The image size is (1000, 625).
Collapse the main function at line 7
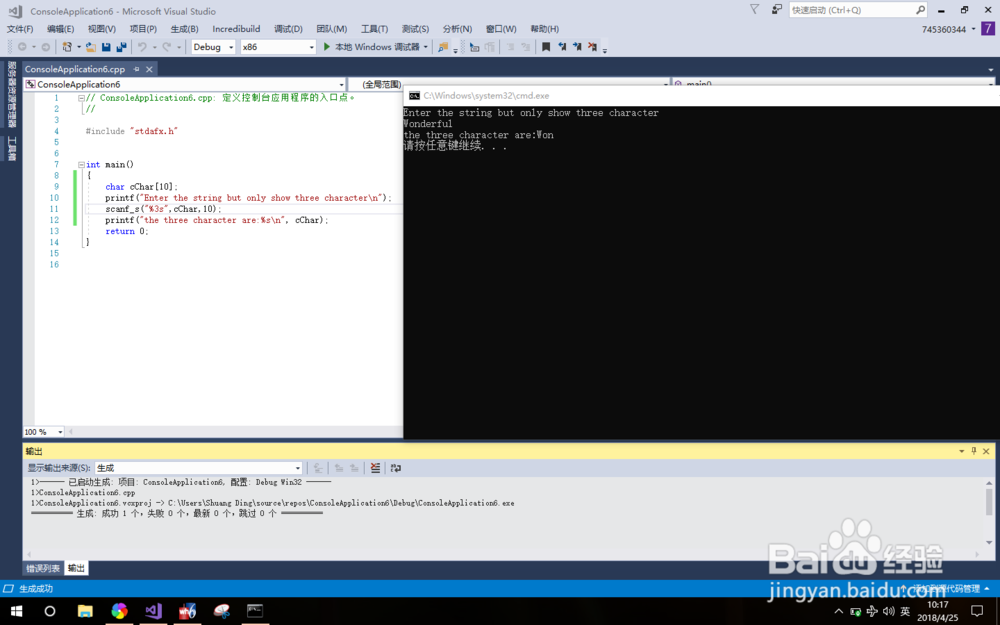[x=81, y=165]
